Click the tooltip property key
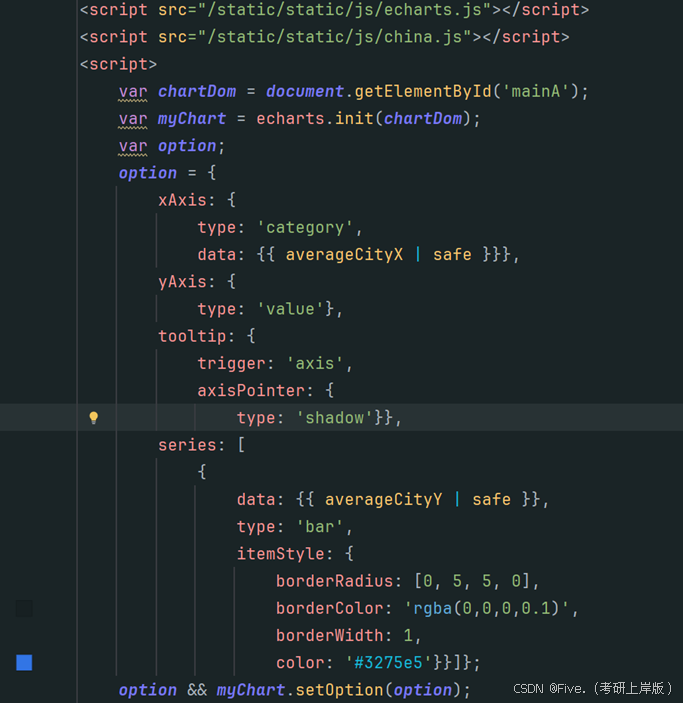The width and height of the screenshot is (683, 703). (192, 336)
